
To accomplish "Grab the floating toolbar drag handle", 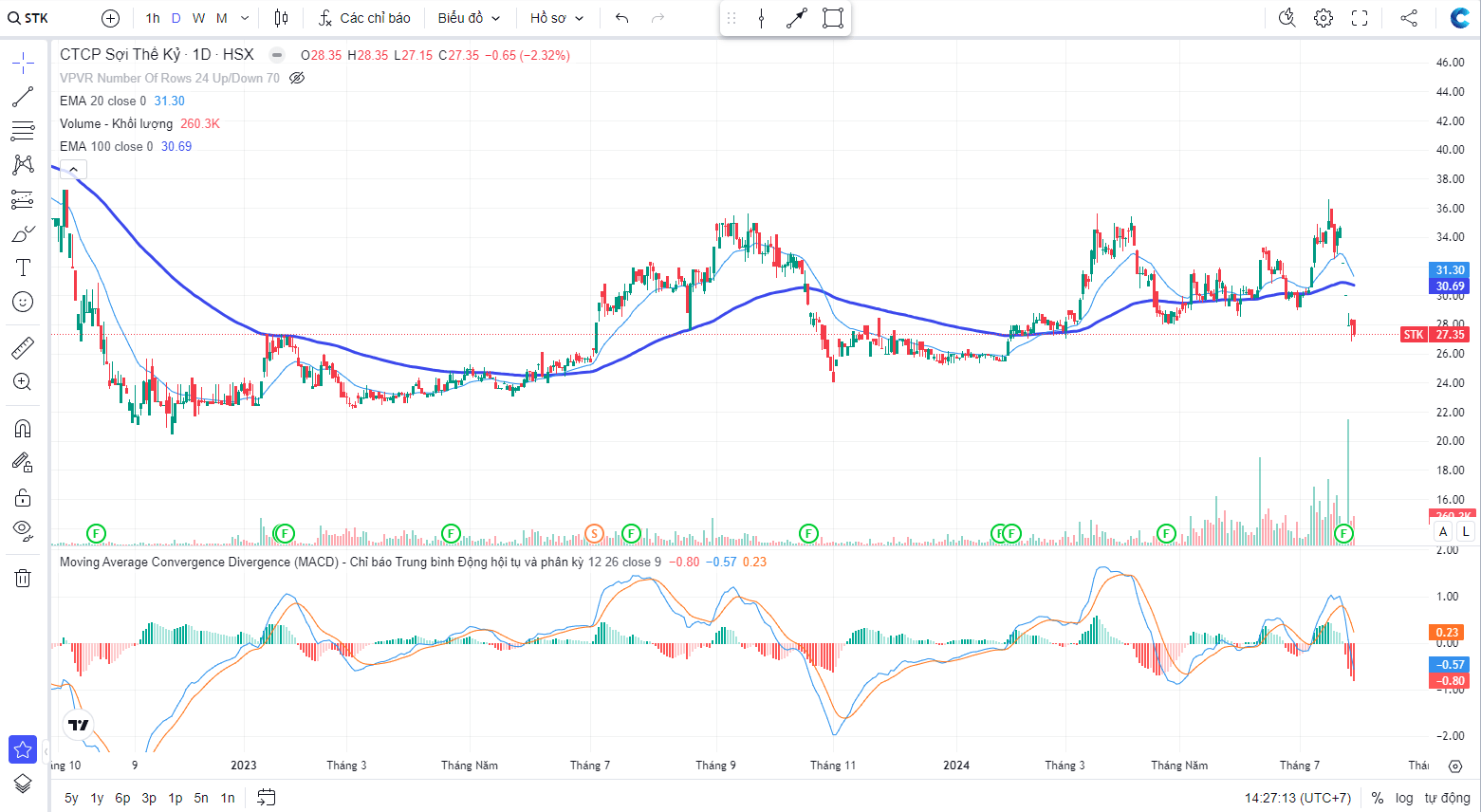I will [x=731, y=18].
